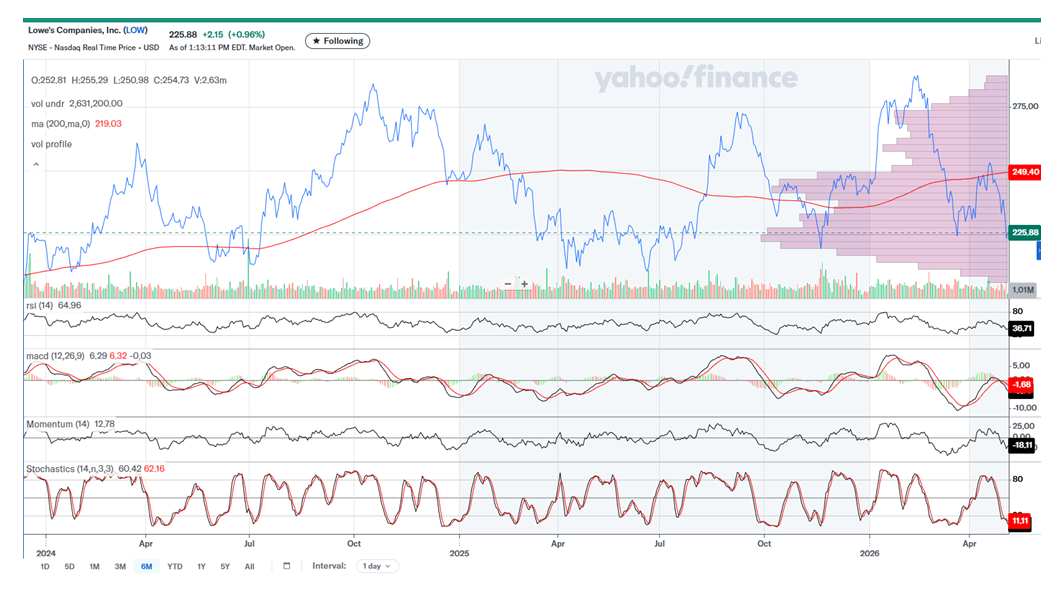This screenshot has height=595, width=1058.
Task: Click the 1.01M volume axis tag
Action: (x=1023, y=290)
